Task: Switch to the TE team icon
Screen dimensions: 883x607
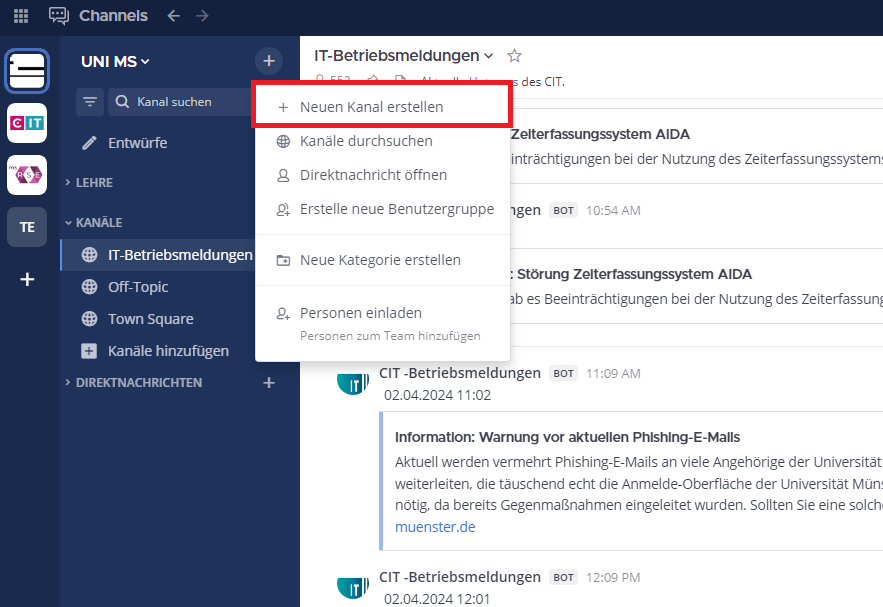Action: pyautogui.click(x=27, y=227)
